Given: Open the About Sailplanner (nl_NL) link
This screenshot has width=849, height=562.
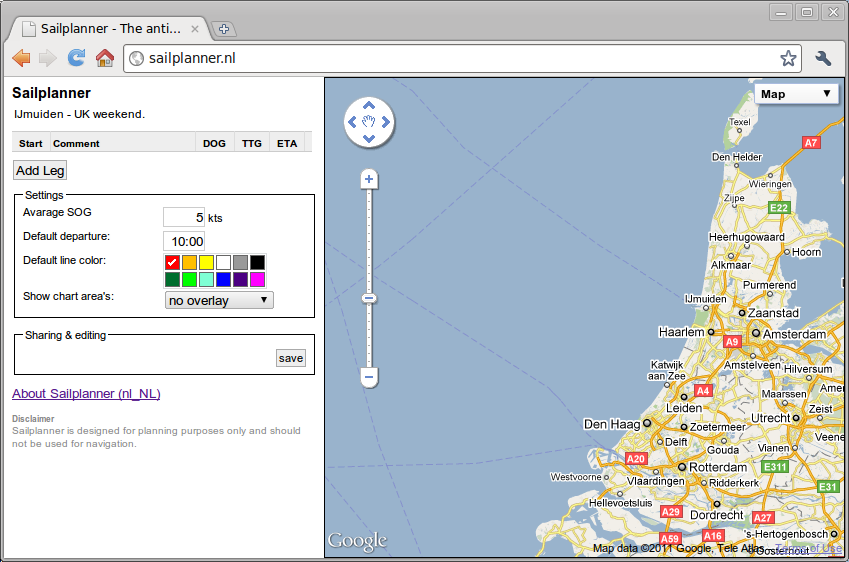Looking at the screenshot, I should click(x=86, y=394).
